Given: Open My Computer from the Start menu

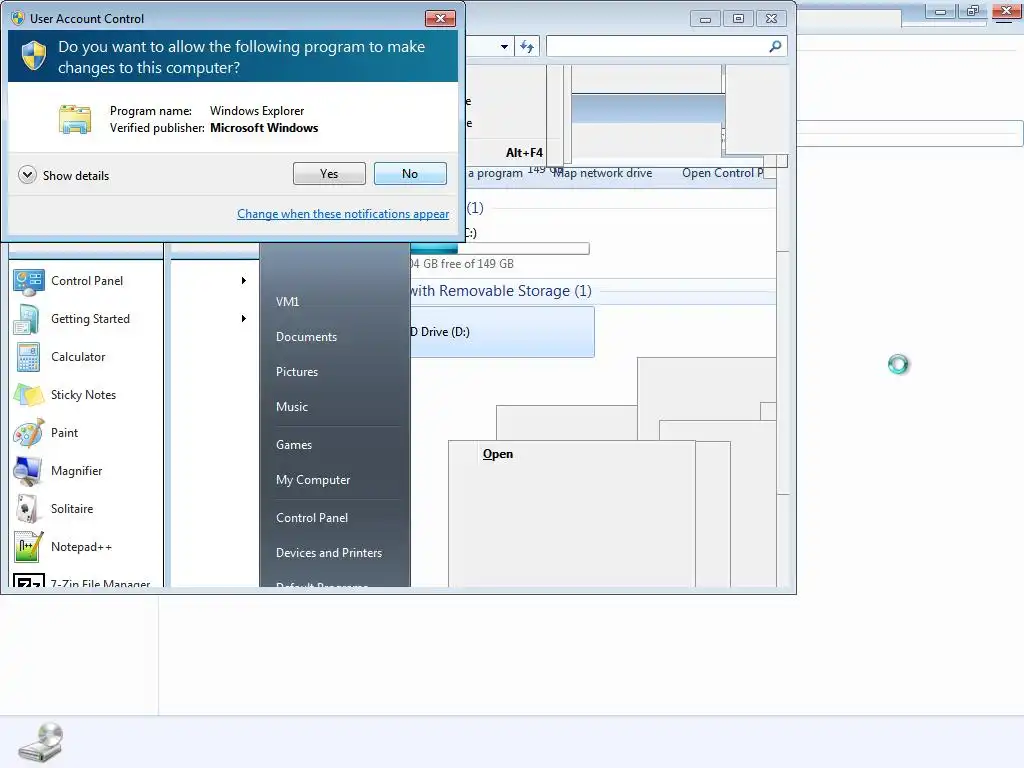Looking at the screenshot, I should point(313,480).
